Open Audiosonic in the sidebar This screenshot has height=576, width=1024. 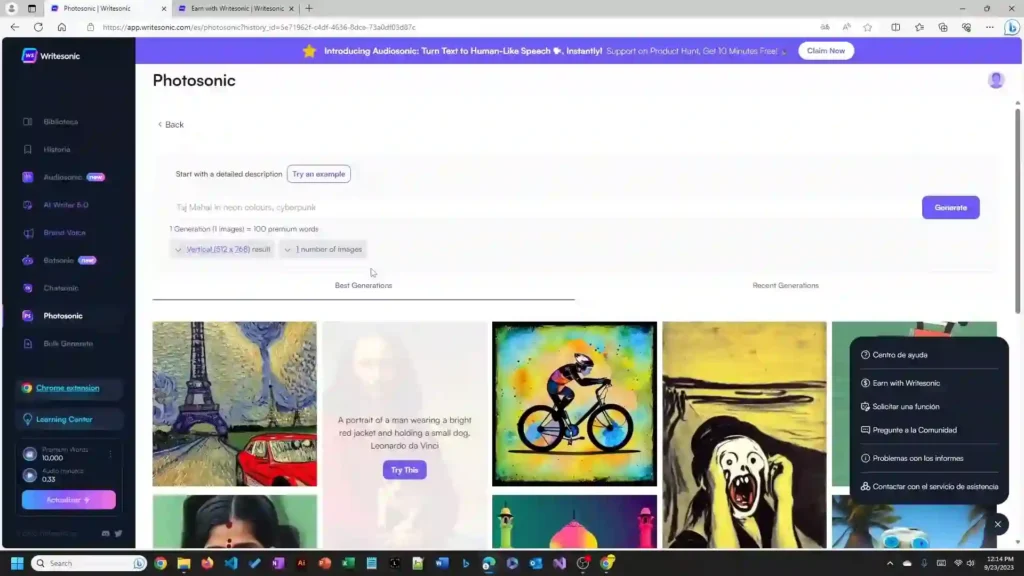click(63, 177)
